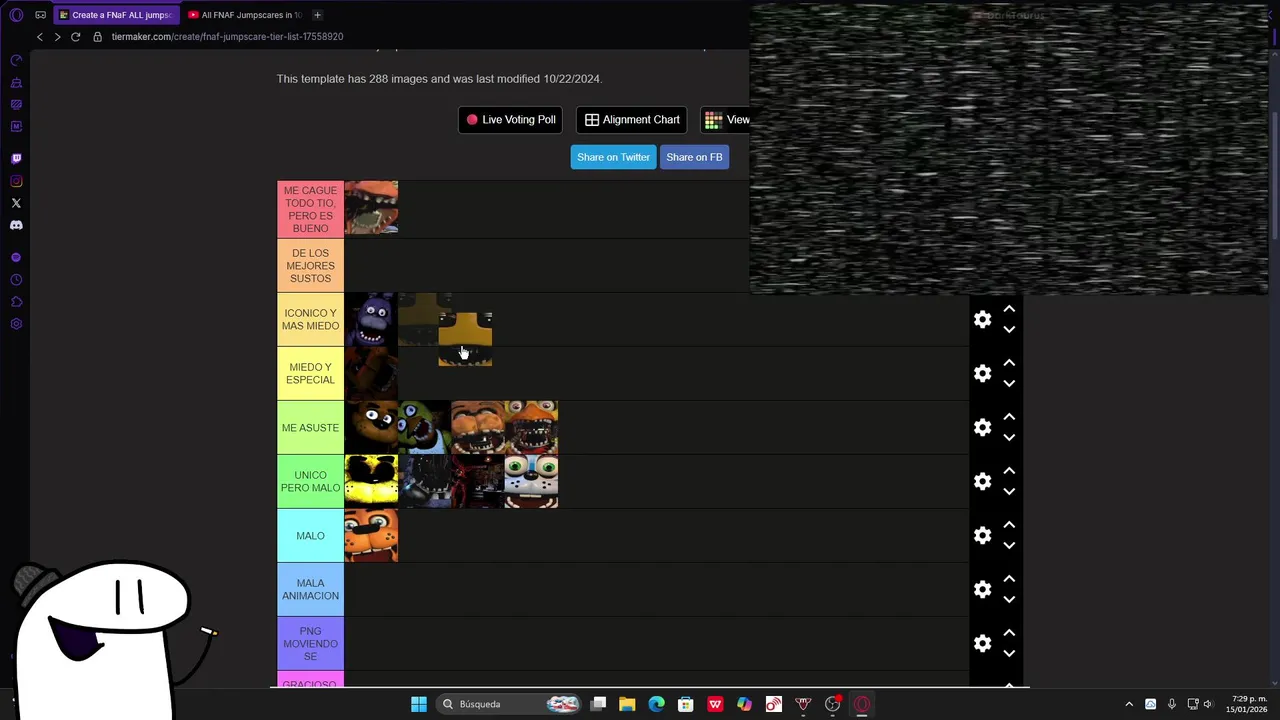Select Chica image in ME ASUSTE row
This screenshot has width=1280, height=720.
point(424,427)
